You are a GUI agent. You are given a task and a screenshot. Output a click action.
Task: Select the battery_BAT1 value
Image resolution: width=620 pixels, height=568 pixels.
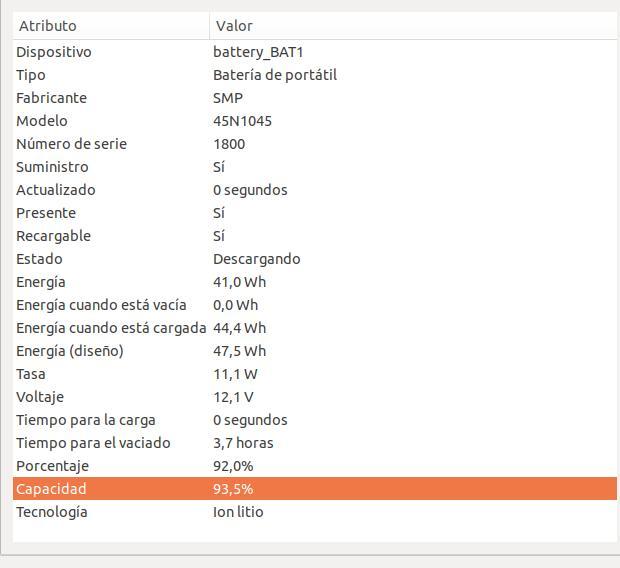click(x=258, y=52)
